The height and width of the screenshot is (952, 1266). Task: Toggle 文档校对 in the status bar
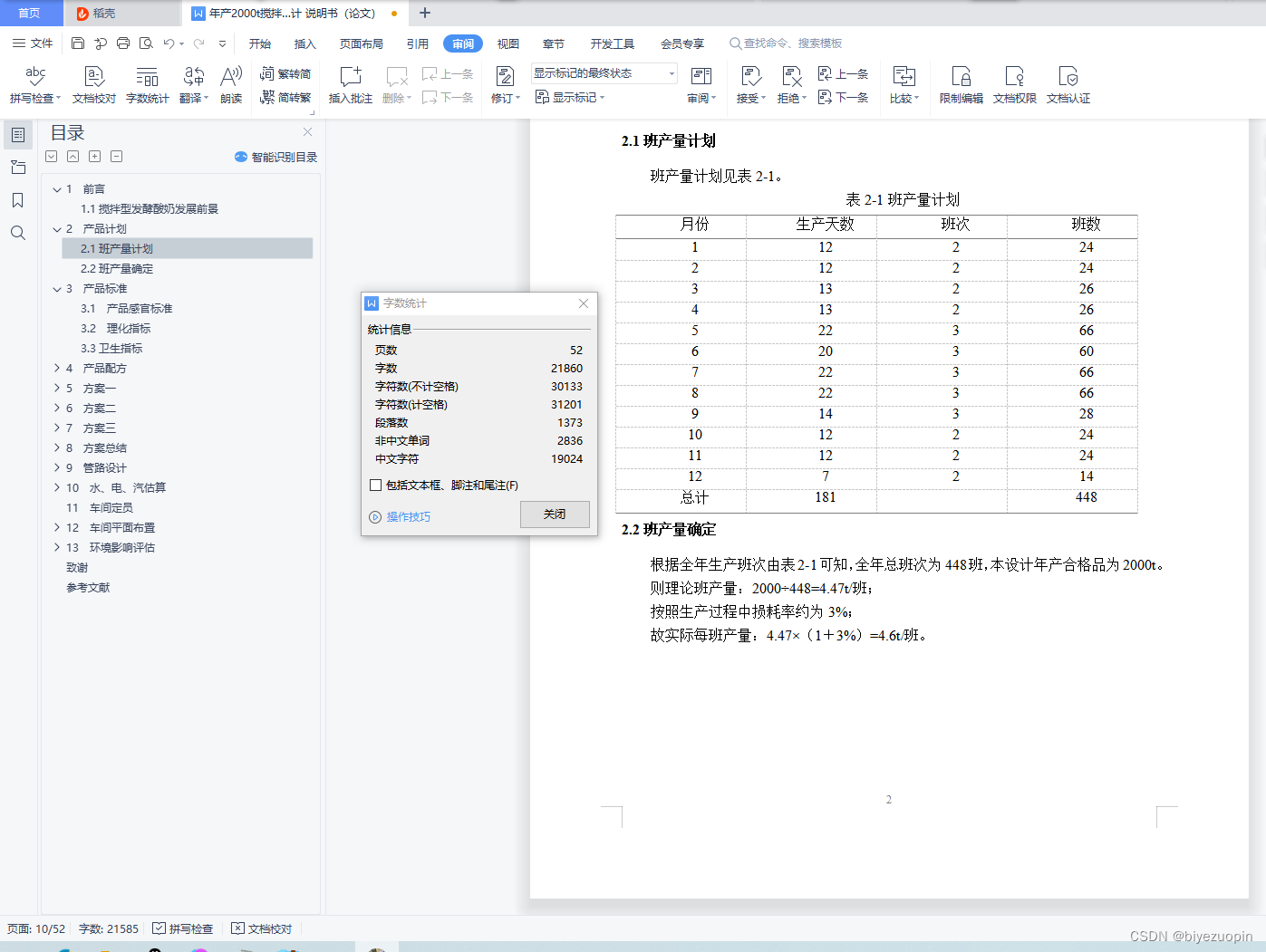[261, 928]
